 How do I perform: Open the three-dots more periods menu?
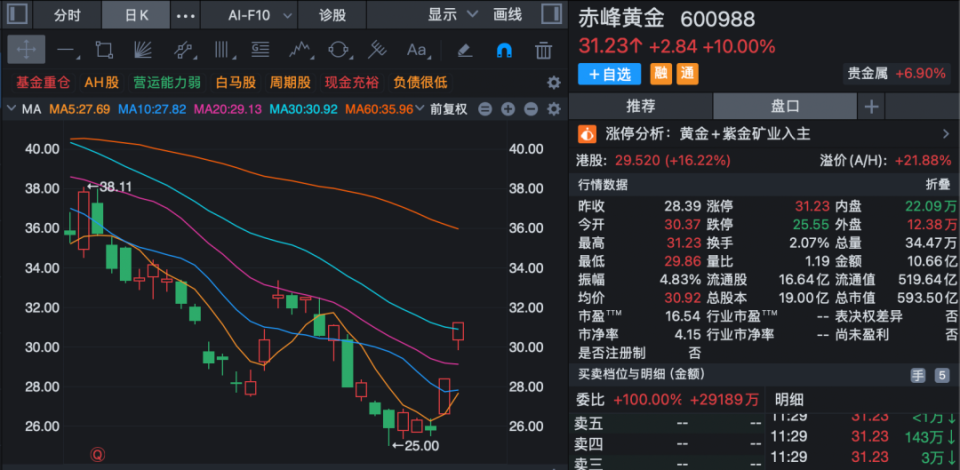click(x=186, y=15)
